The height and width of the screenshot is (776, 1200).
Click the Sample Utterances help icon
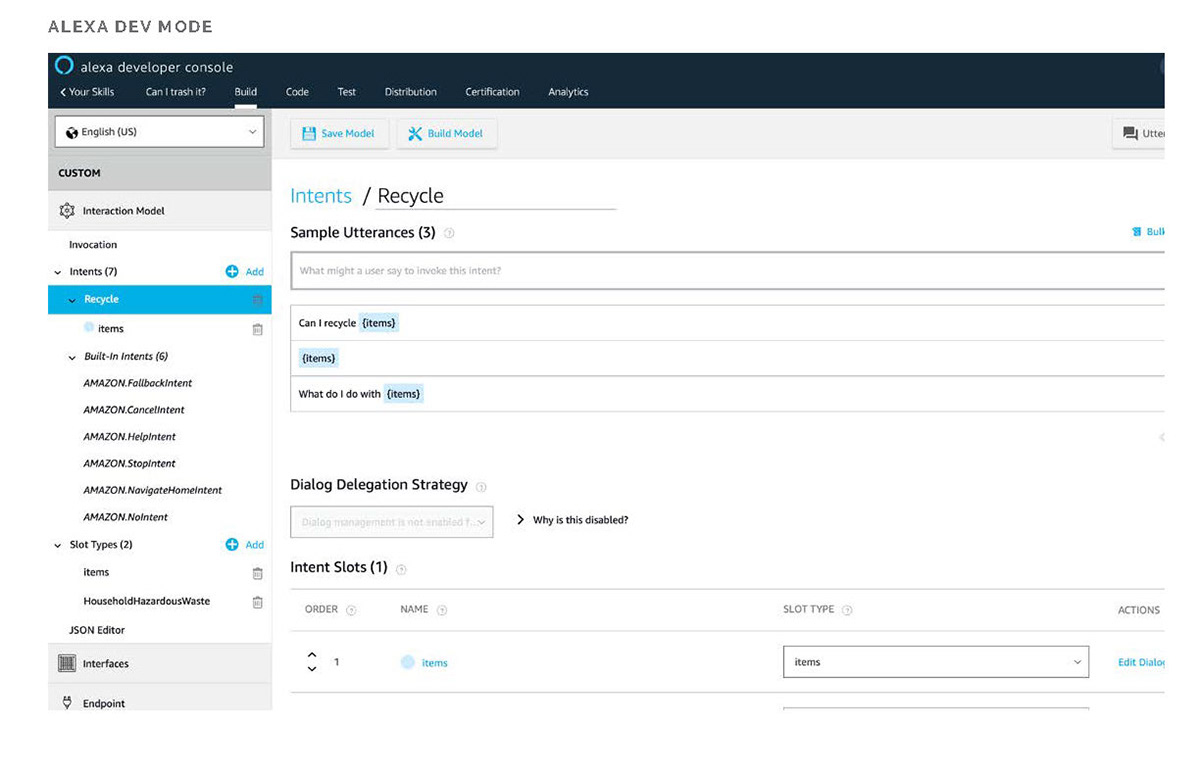[x=449, y=233]
